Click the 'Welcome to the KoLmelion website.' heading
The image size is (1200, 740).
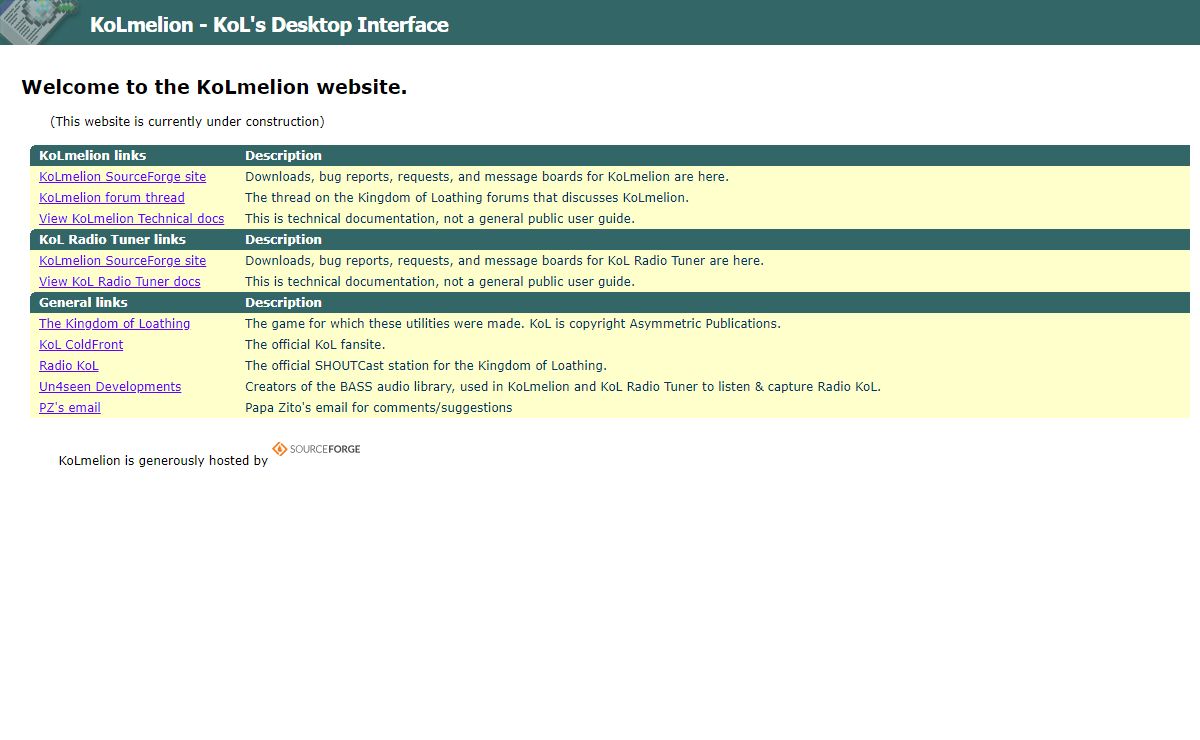pyautogui.click(x=214, y=87)
